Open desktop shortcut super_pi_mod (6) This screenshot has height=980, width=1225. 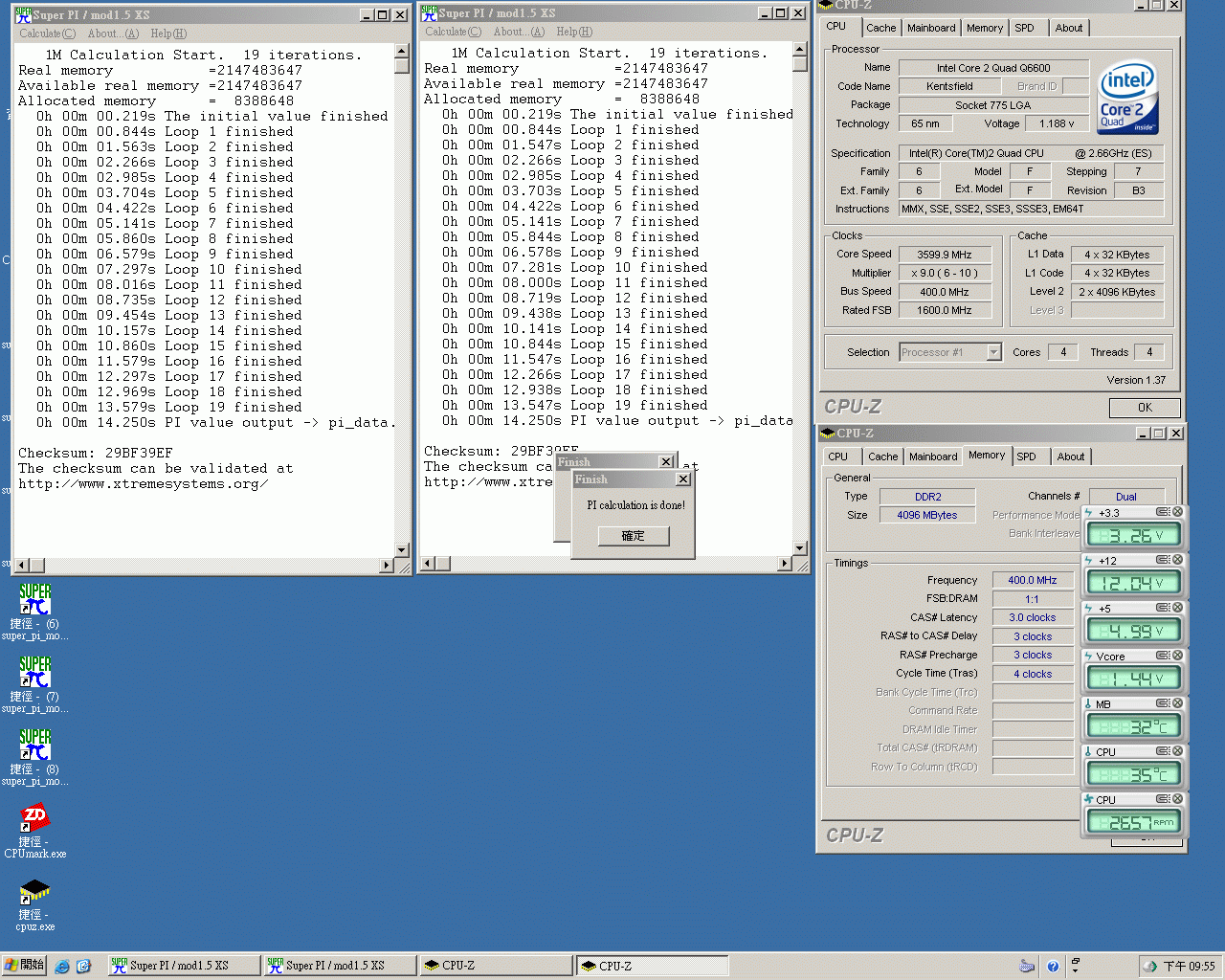34,611
